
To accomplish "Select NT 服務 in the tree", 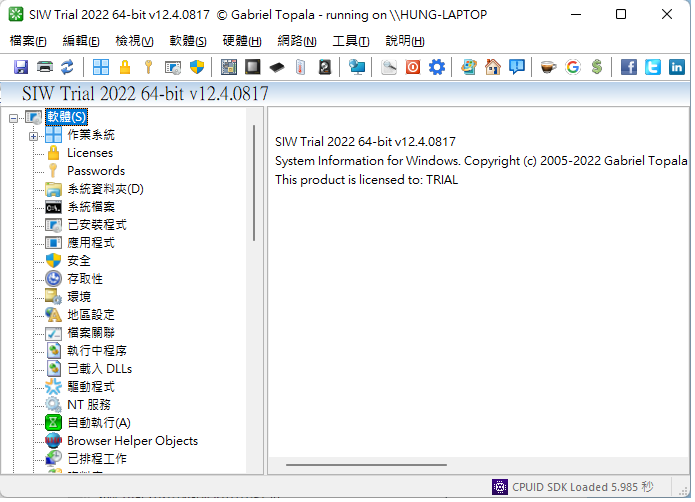I will [x=89, y=405].
